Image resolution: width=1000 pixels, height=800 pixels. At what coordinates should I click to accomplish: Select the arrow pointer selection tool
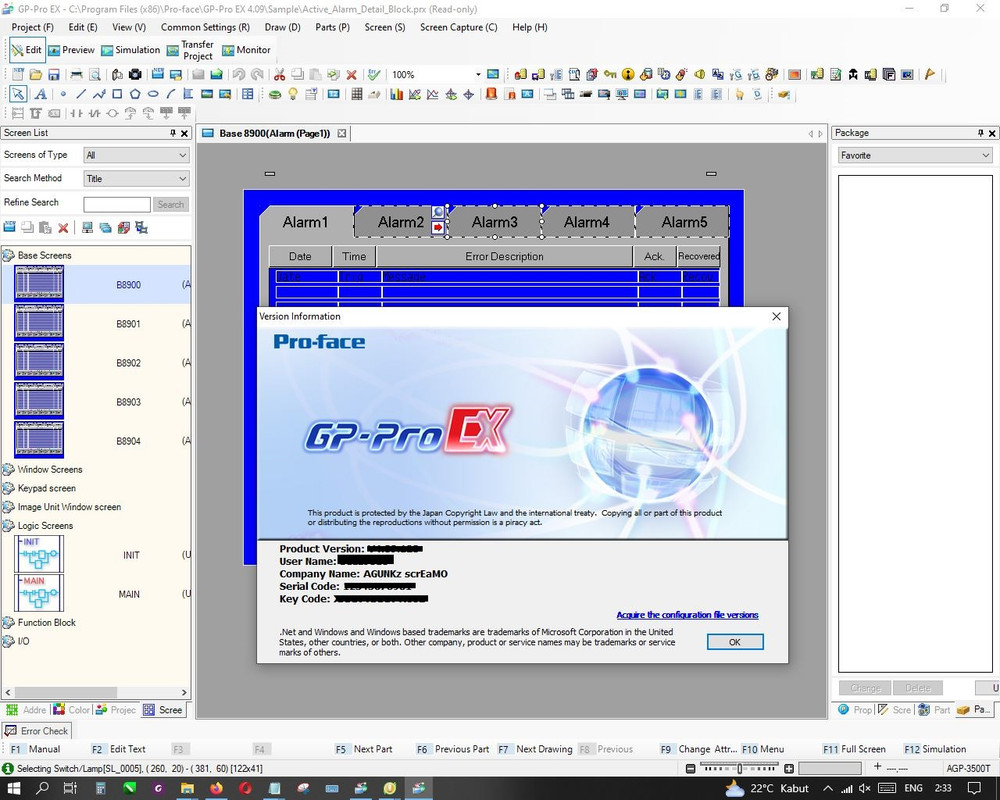[18, 94]
